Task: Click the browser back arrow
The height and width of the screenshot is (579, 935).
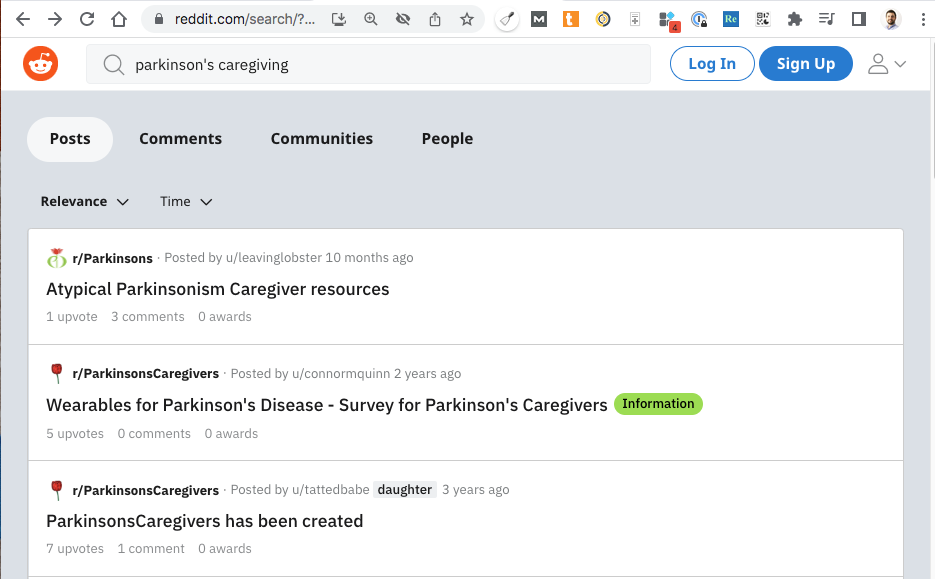Action: (23, 19)
